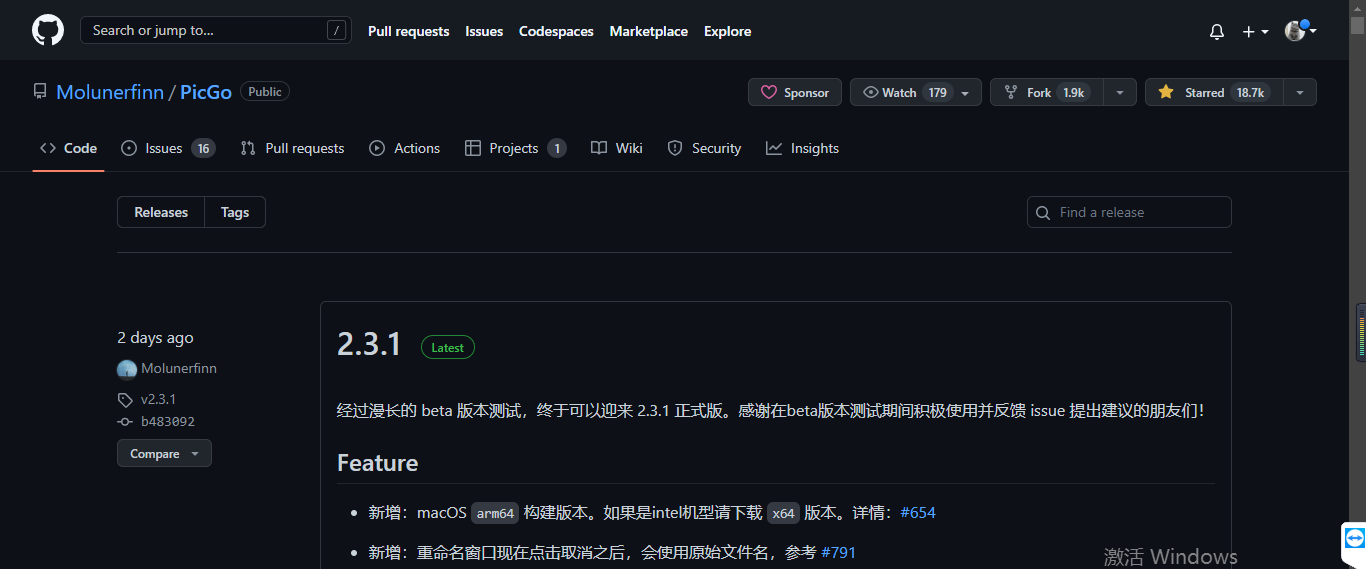
Task: Click the 18.7k star count
Action: 1250,92
